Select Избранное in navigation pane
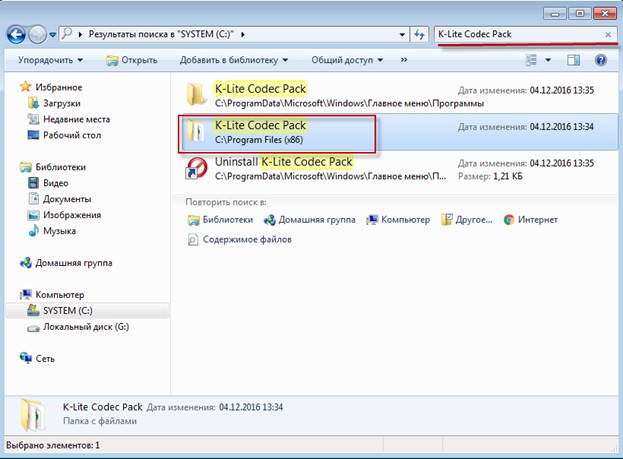 pos(58,87)
